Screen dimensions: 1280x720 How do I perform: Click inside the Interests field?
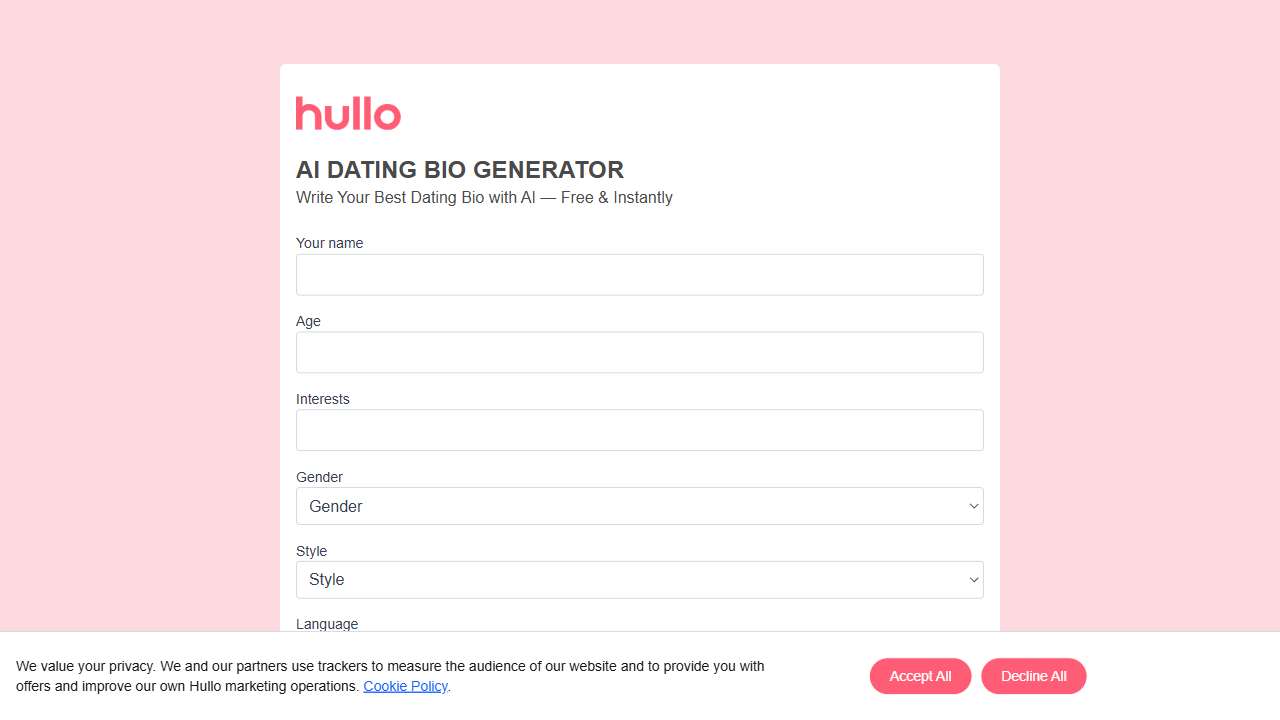tap(640, 430)
